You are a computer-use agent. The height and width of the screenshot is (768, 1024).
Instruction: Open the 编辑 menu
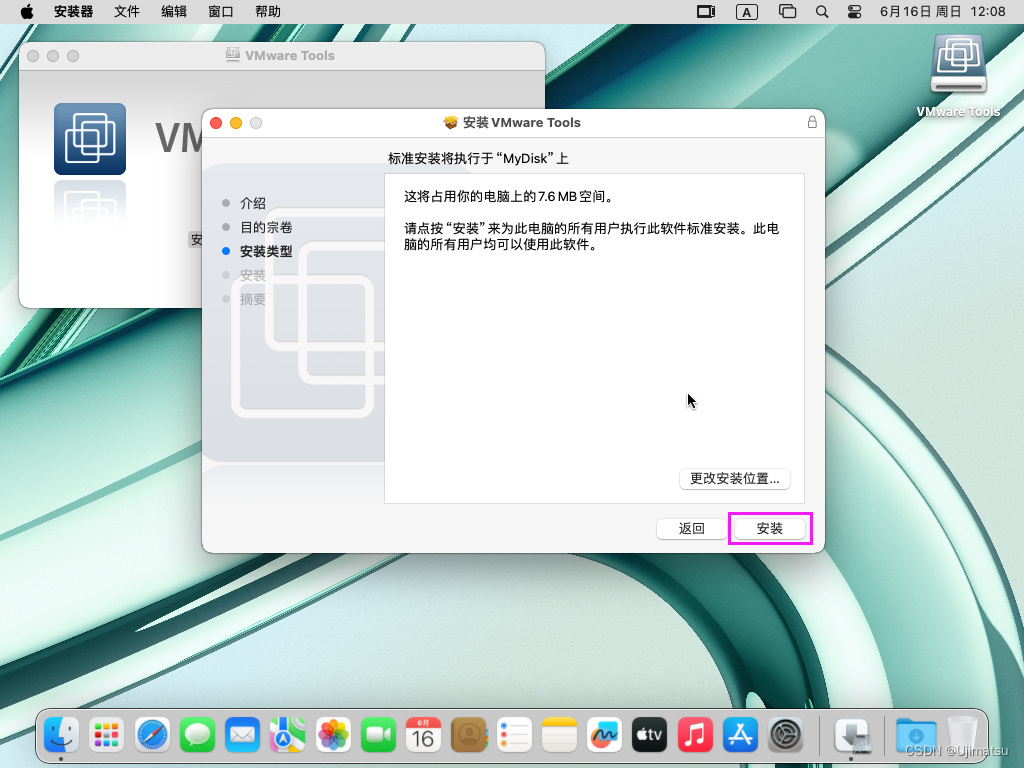174,12
